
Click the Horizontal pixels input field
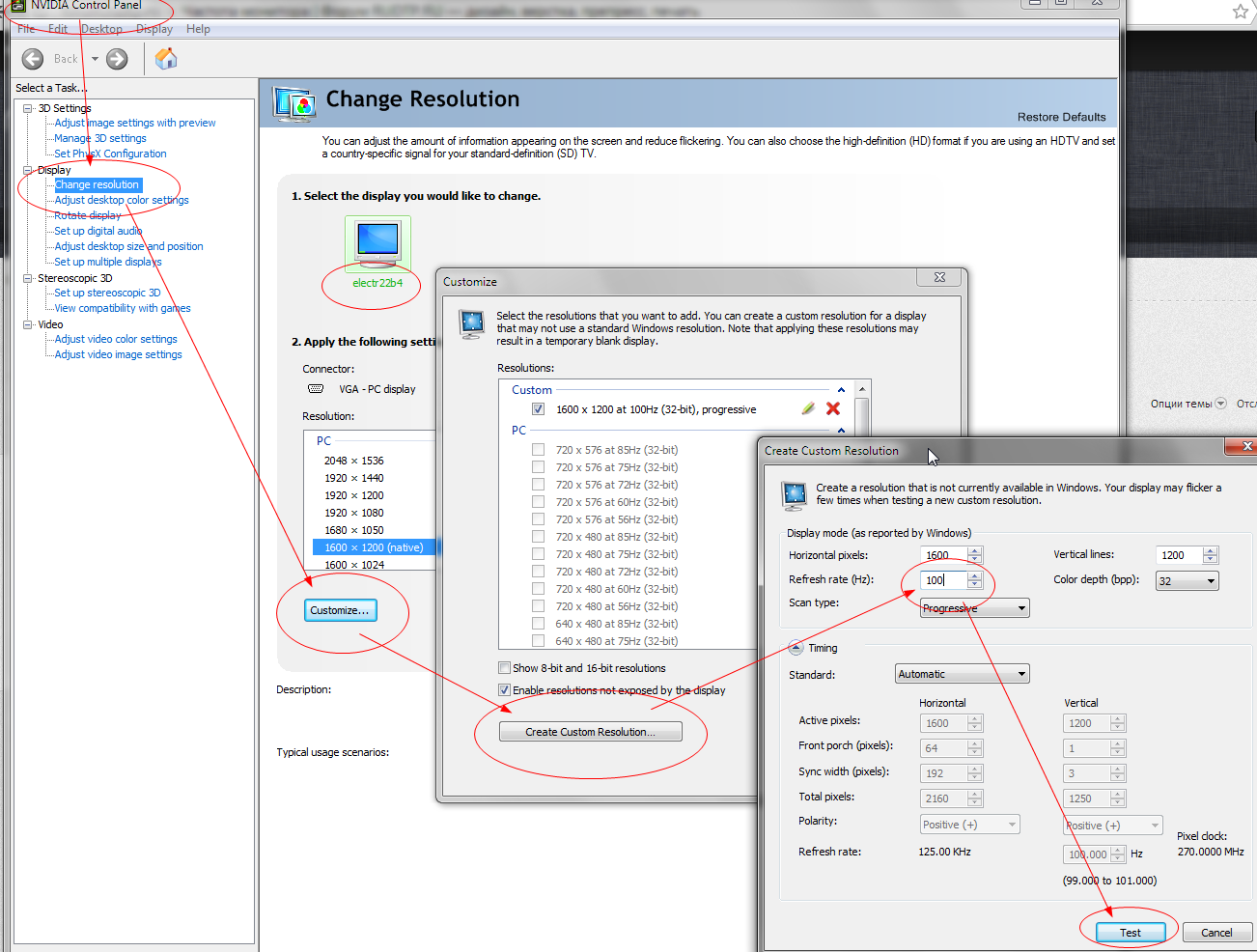pyautogui.click(x=944, y=555)
